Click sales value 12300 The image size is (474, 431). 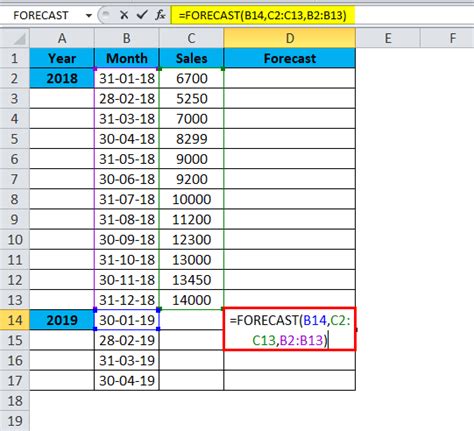coord(191,240)
